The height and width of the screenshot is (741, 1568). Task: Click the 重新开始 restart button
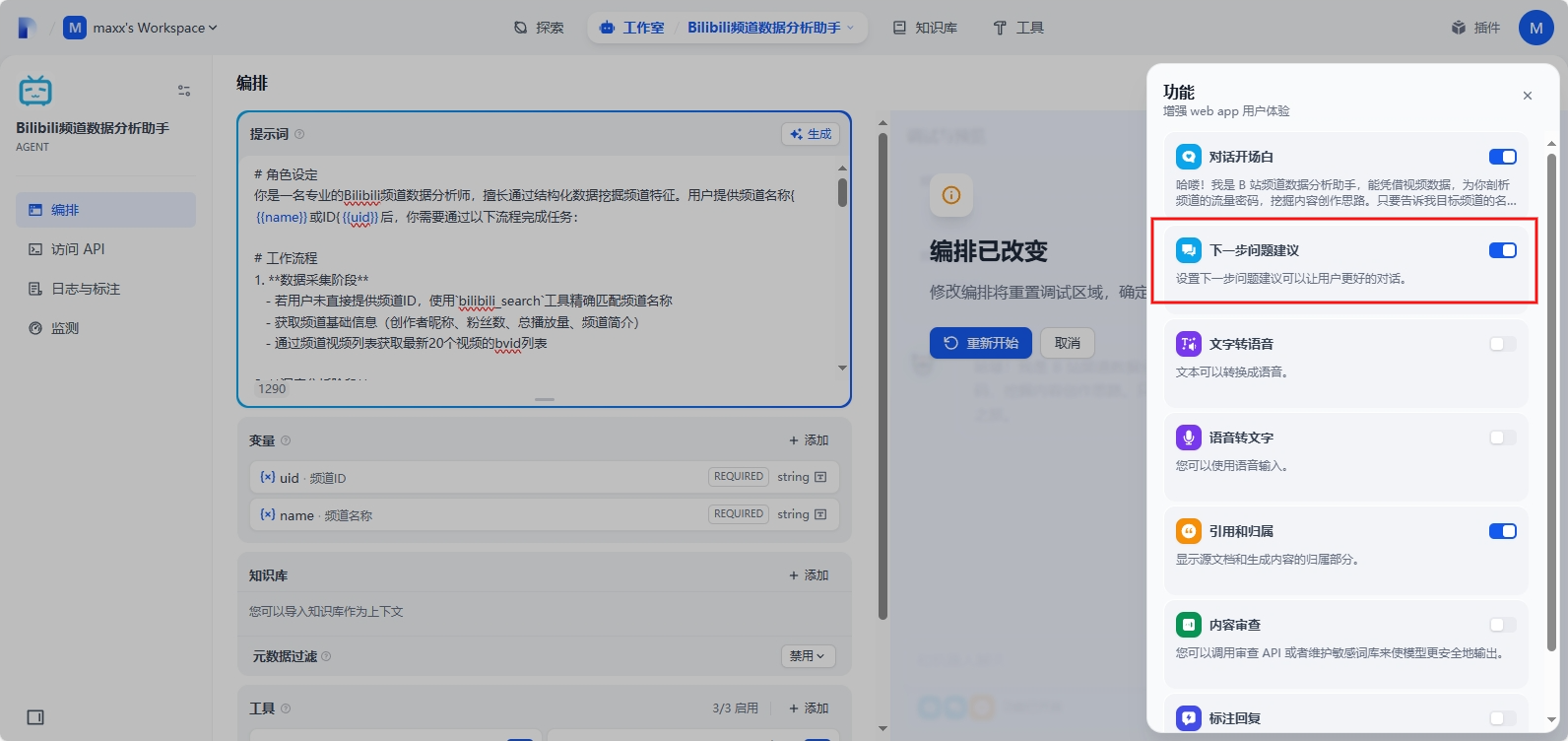[981, 343]
